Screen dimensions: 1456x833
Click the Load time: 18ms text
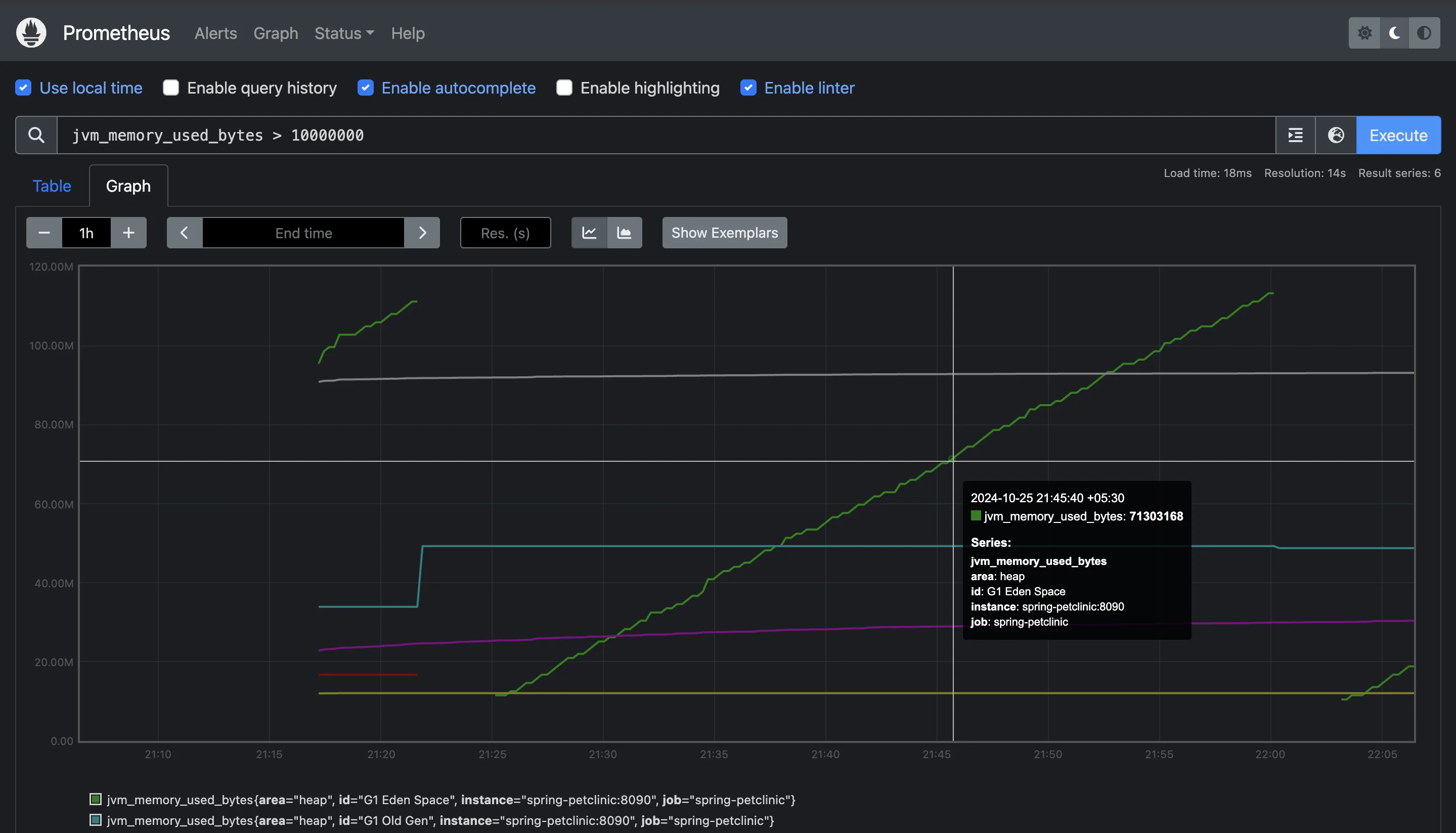[1208, 173]
